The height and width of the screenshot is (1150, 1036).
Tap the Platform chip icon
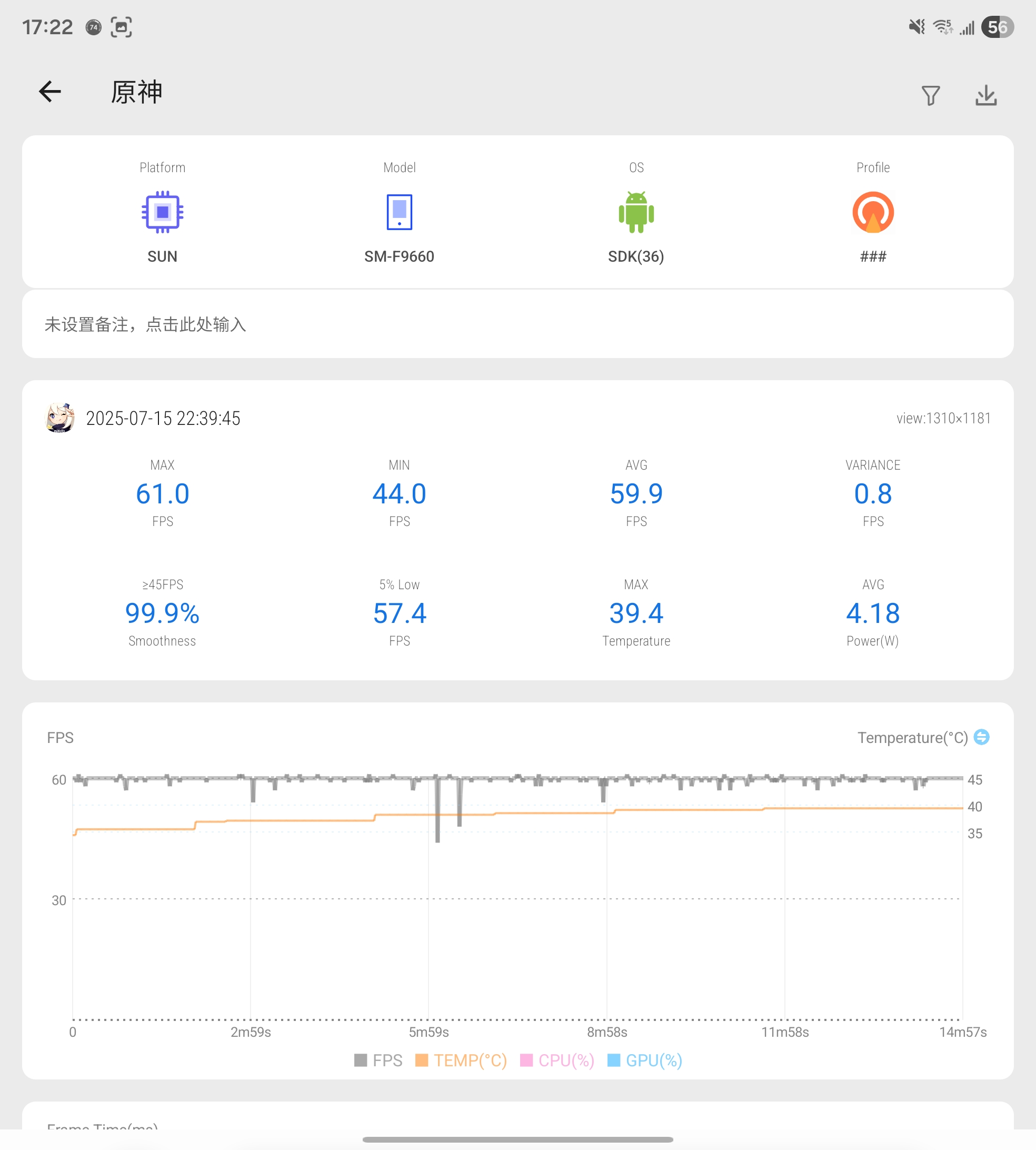(x=162, y=212)
